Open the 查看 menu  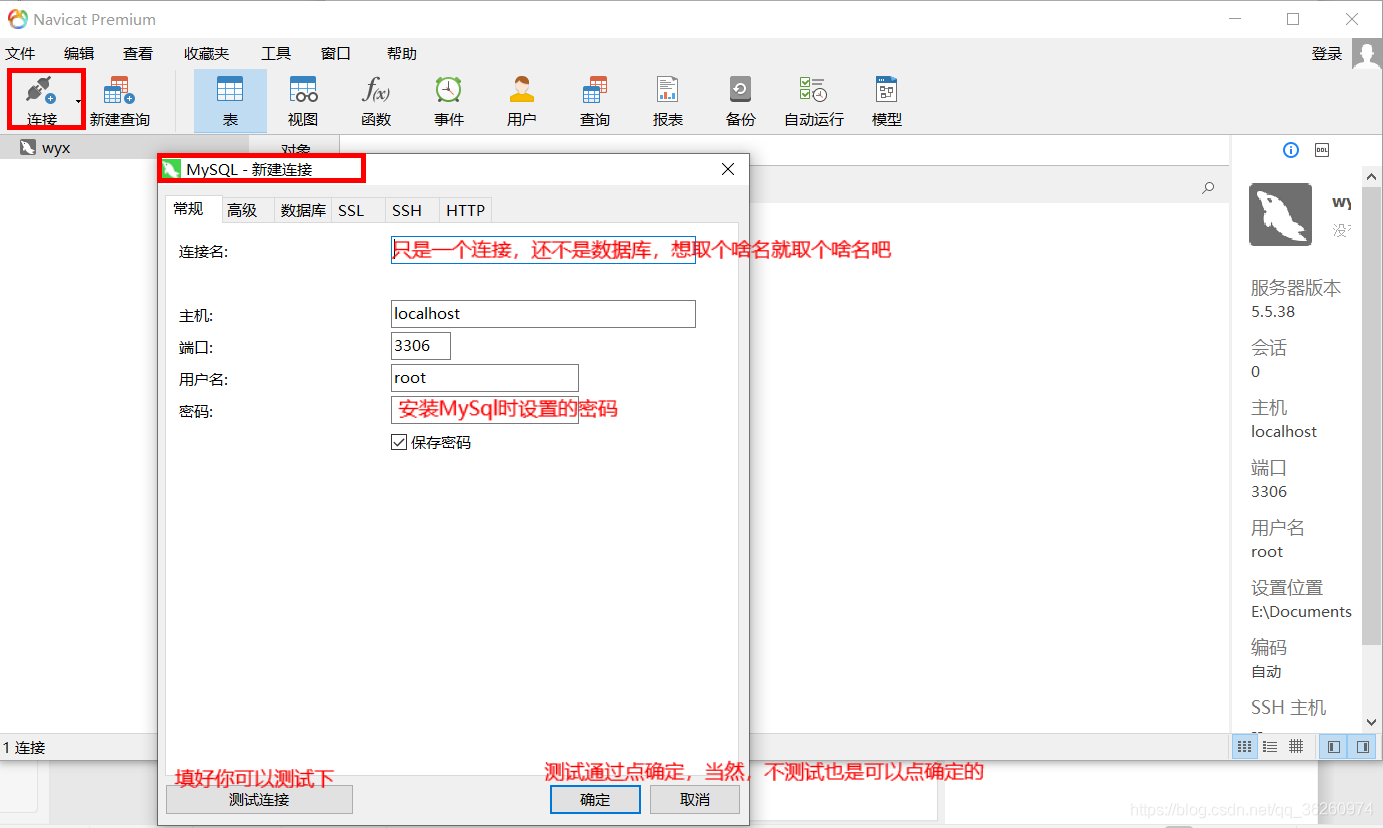tap(138, 54)
